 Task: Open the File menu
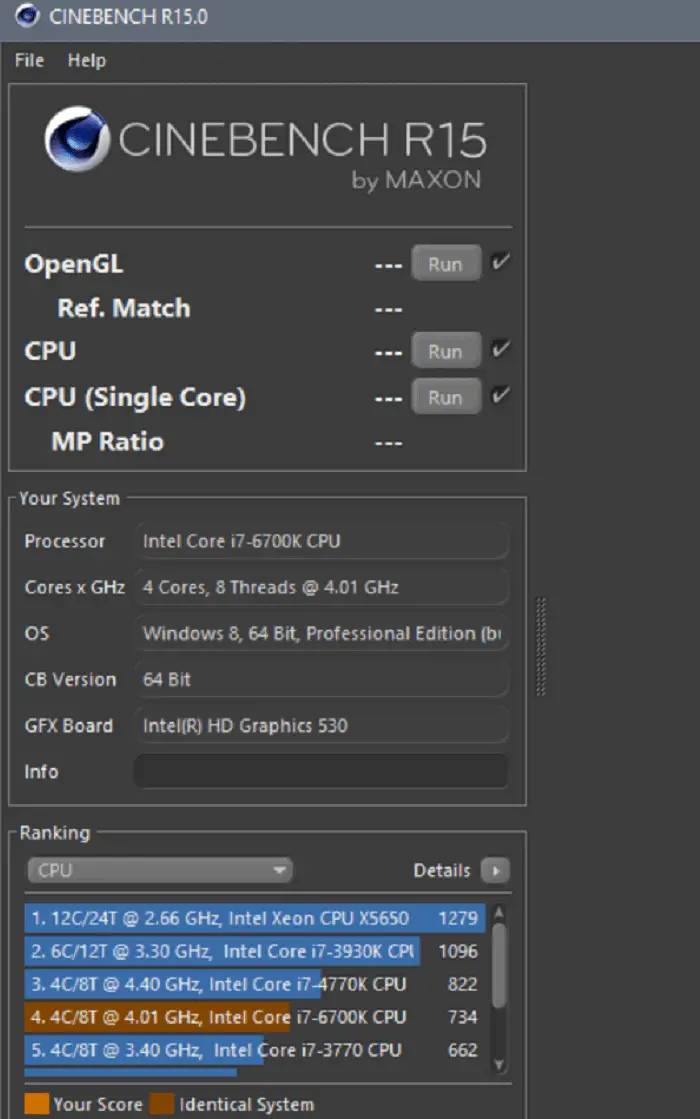pyautogui.click(x=29, y=61)
